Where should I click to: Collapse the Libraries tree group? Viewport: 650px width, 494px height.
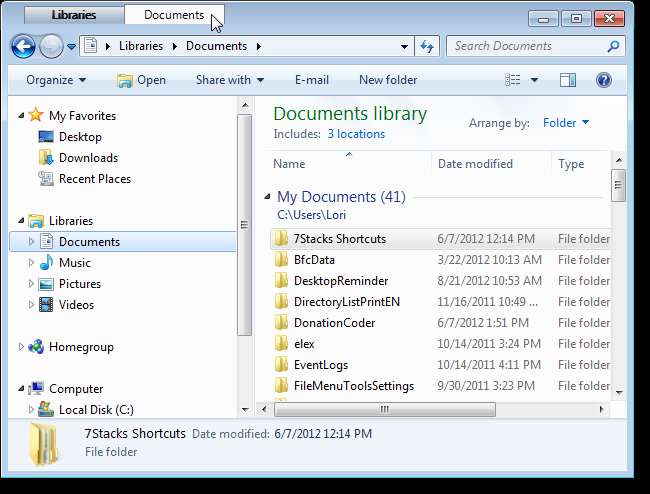coord(21,221)
